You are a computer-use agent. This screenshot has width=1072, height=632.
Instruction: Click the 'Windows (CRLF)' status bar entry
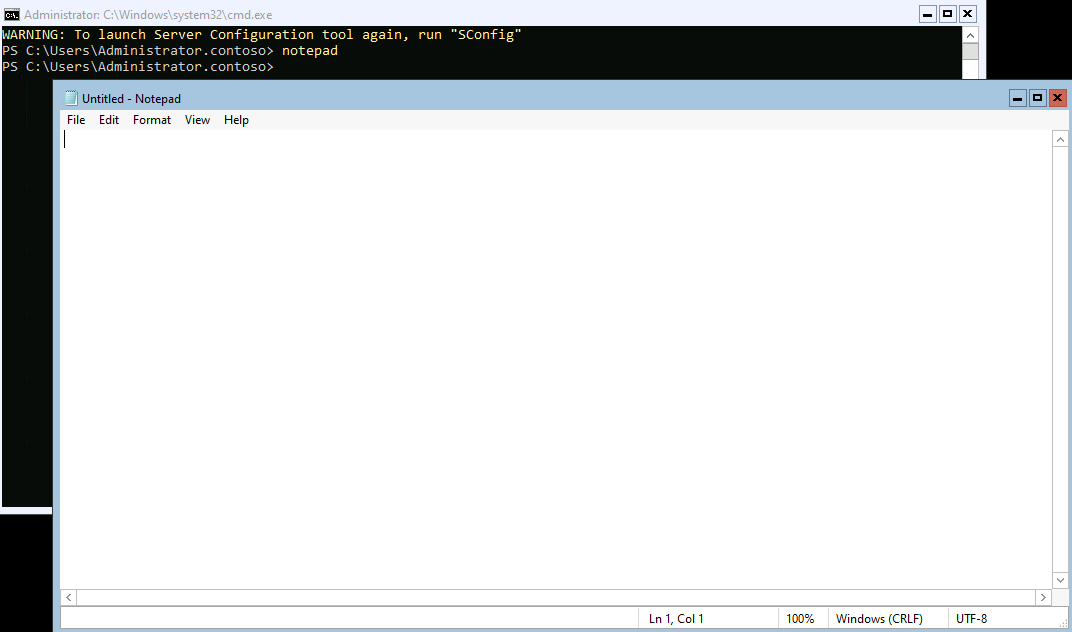(879, 619)
